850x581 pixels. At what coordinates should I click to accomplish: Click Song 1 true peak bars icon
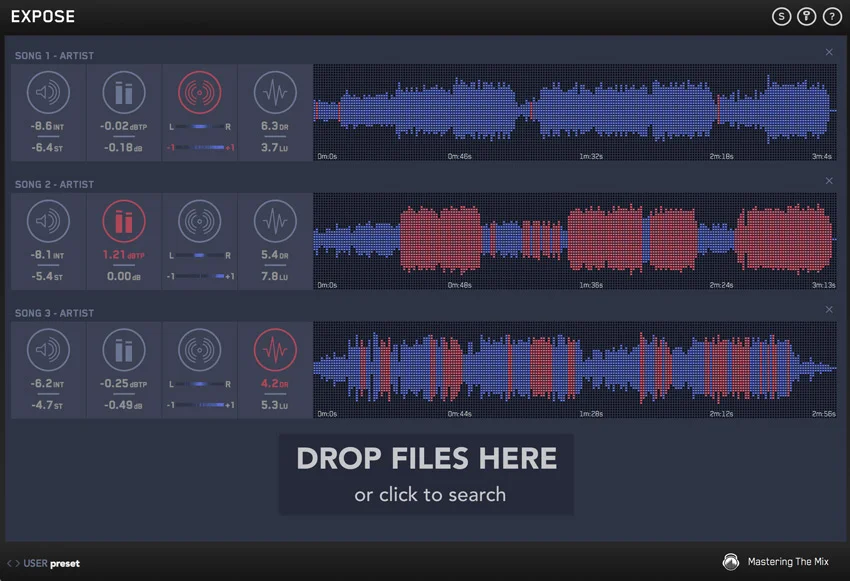[124, 93]
